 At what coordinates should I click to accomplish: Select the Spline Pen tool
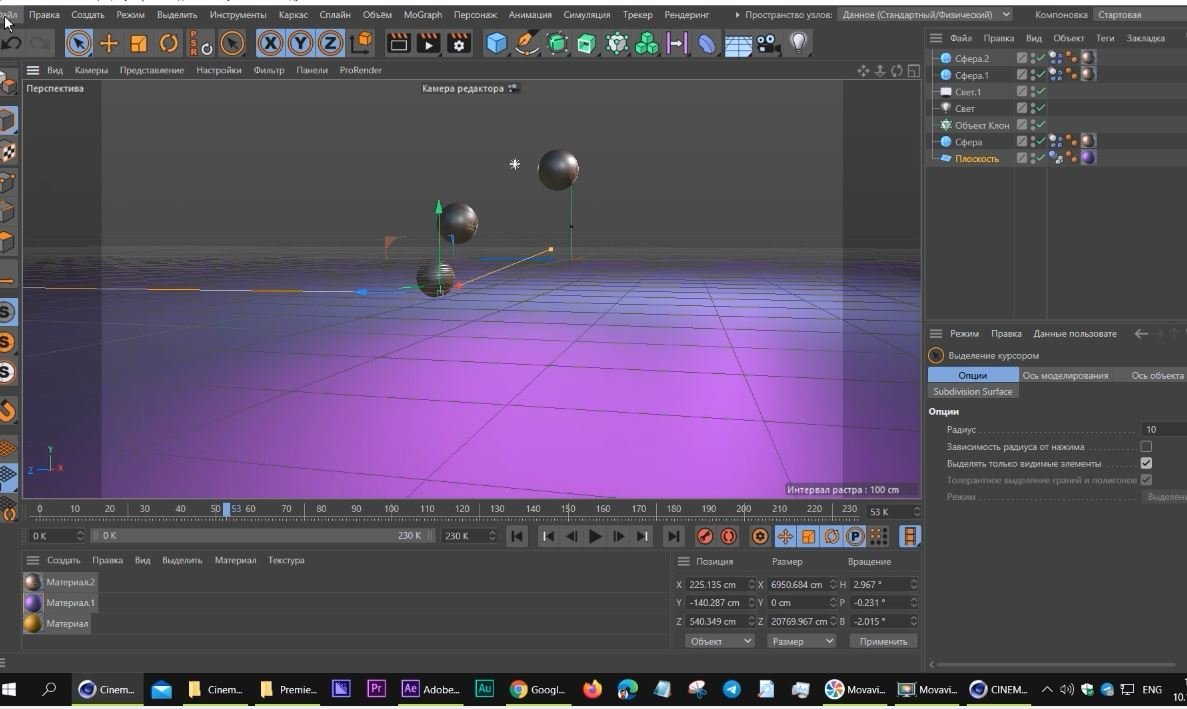[526, 43]
